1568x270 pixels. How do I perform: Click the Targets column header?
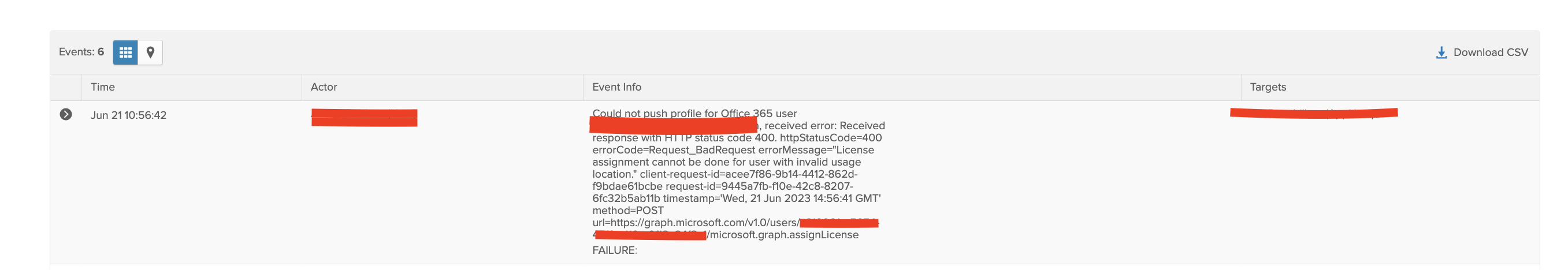(1268, 87)
